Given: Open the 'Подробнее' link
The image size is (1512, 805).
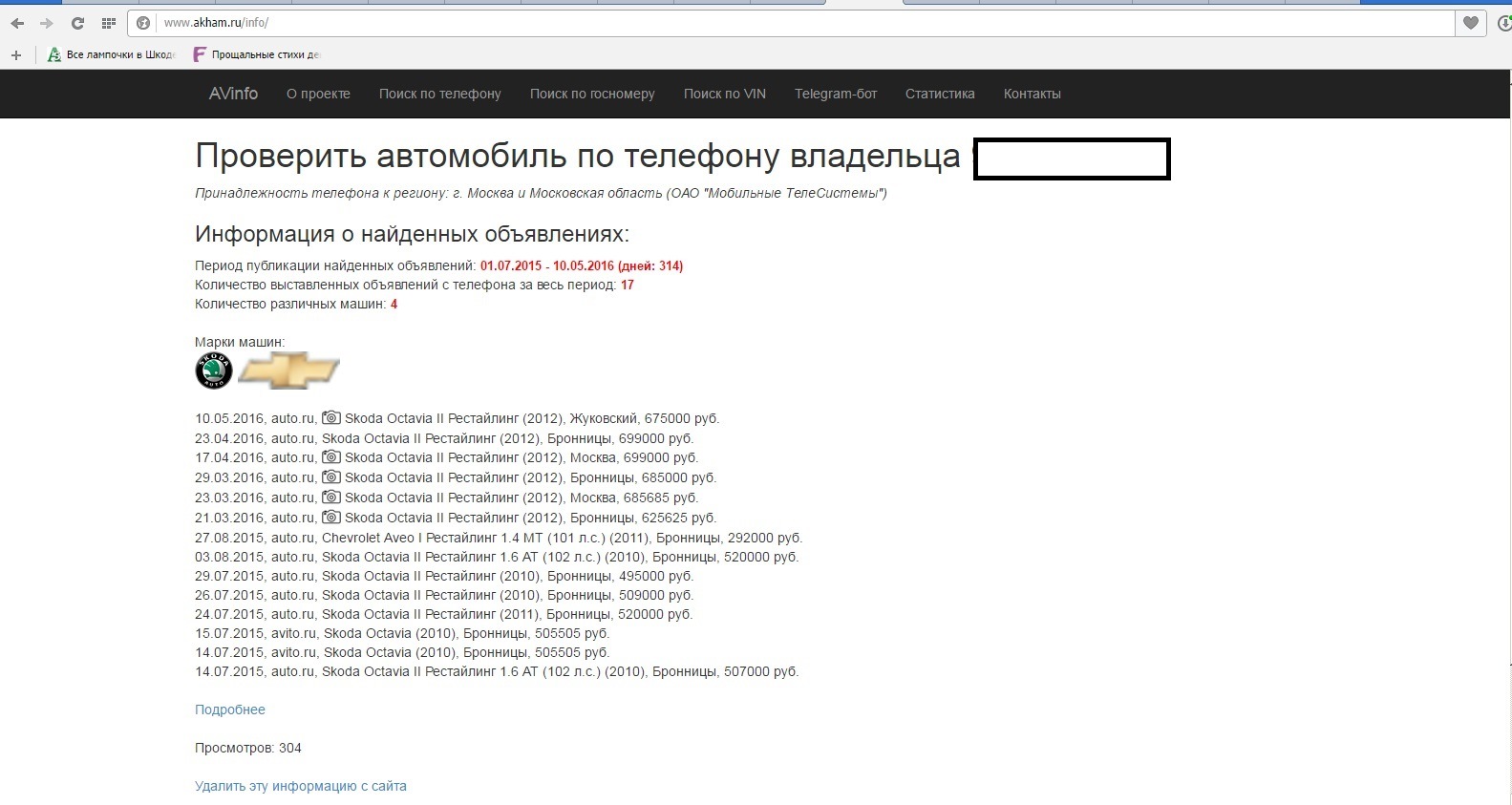Looking at the screenshot, I should (x=230, y=710).
